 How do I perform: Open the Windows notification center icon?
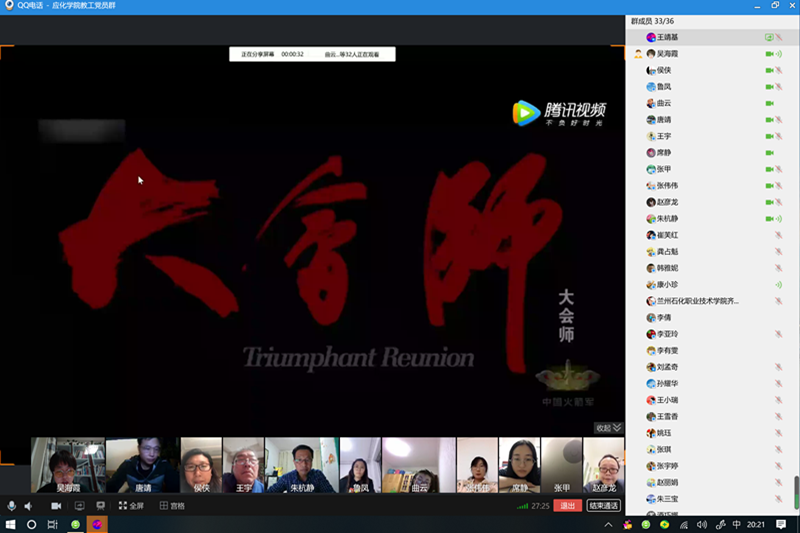pos(780,524)
